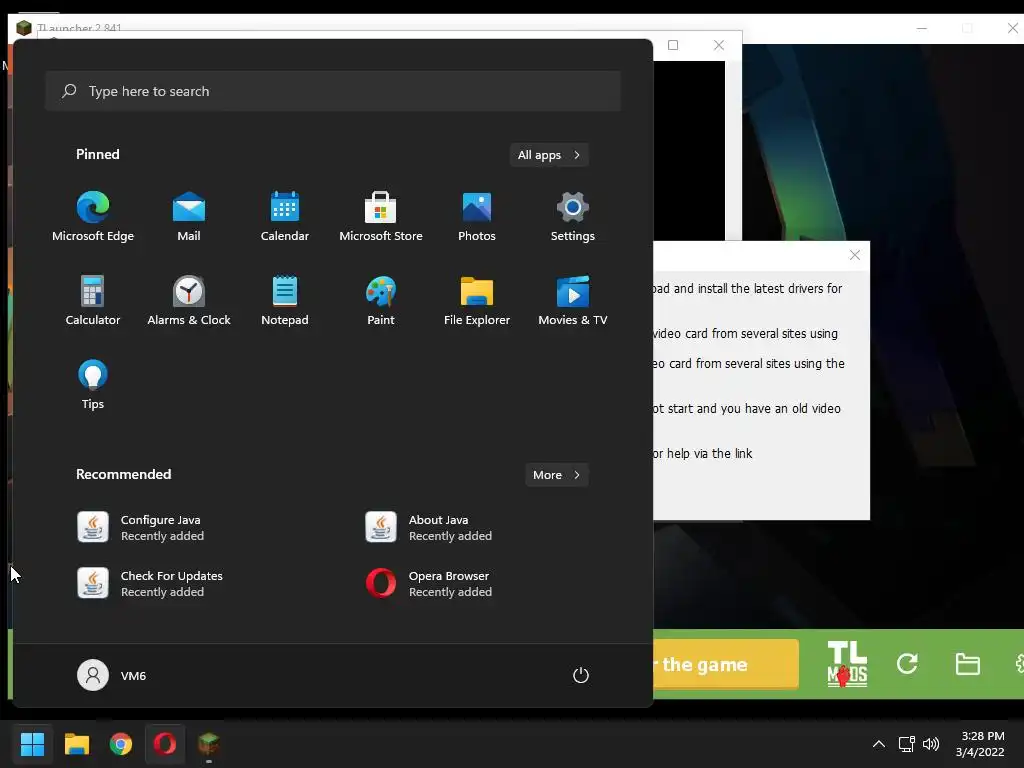Launch the Photos app
The image size is (1024, 768).
pos(477,217)
